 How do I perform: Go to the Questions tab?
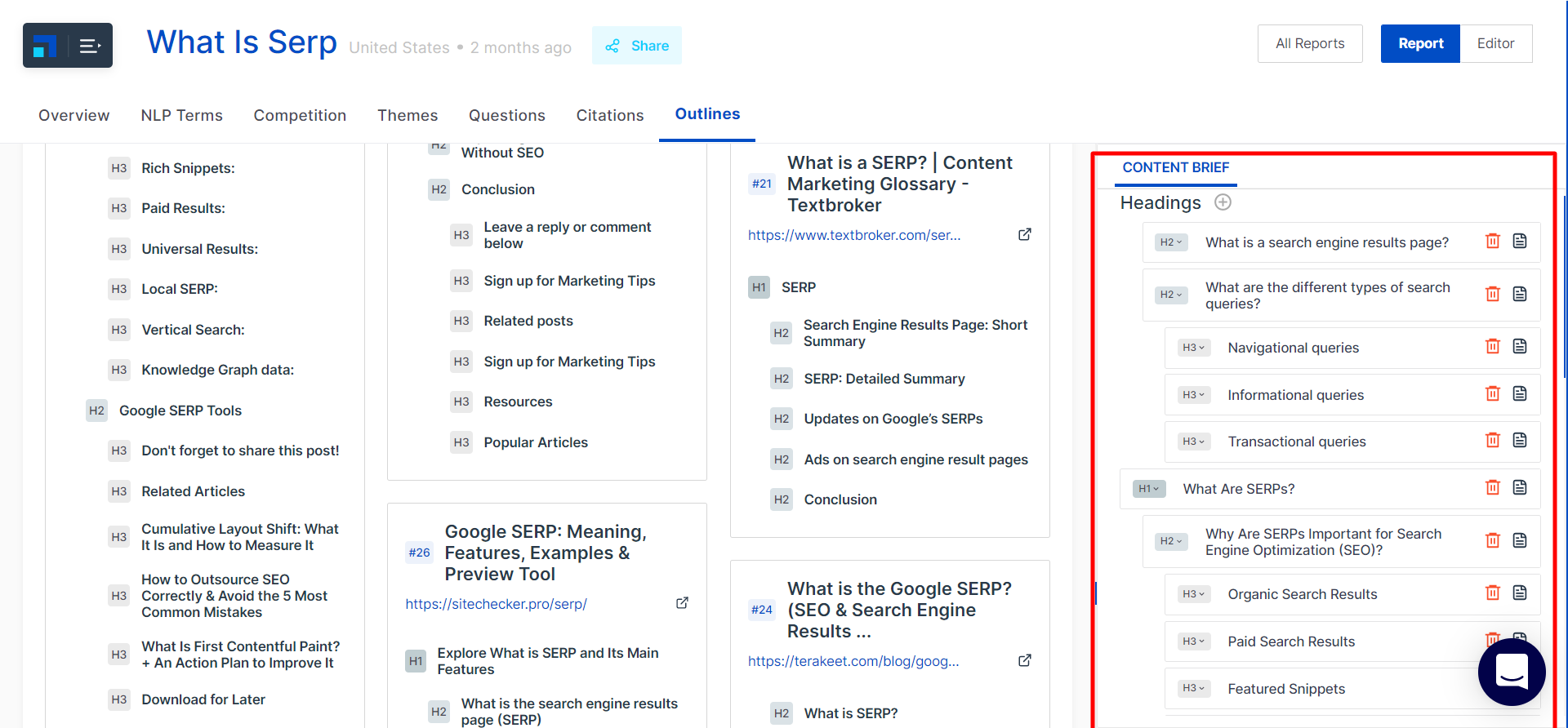click(x=507, y=115)
